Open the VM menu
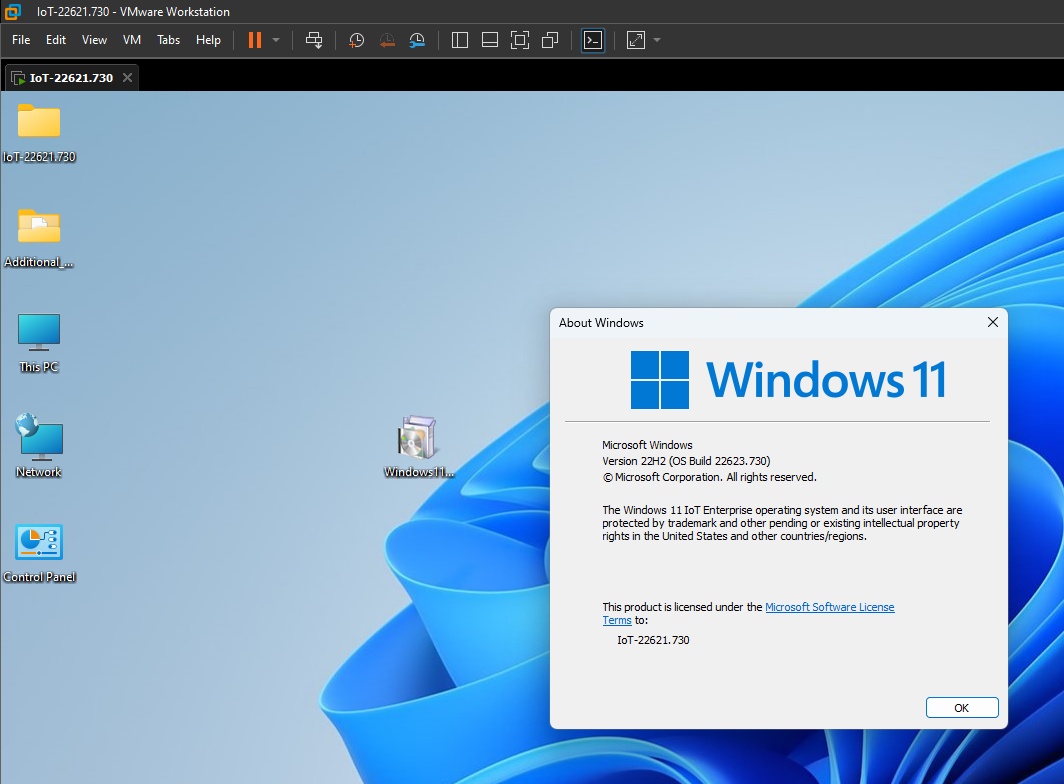The height and width of the screenshot is (784, 1064). click(x=132, y=40)
